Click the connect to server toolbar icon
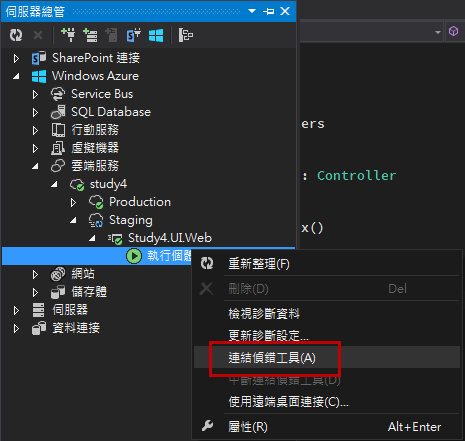 coord(90,35)
